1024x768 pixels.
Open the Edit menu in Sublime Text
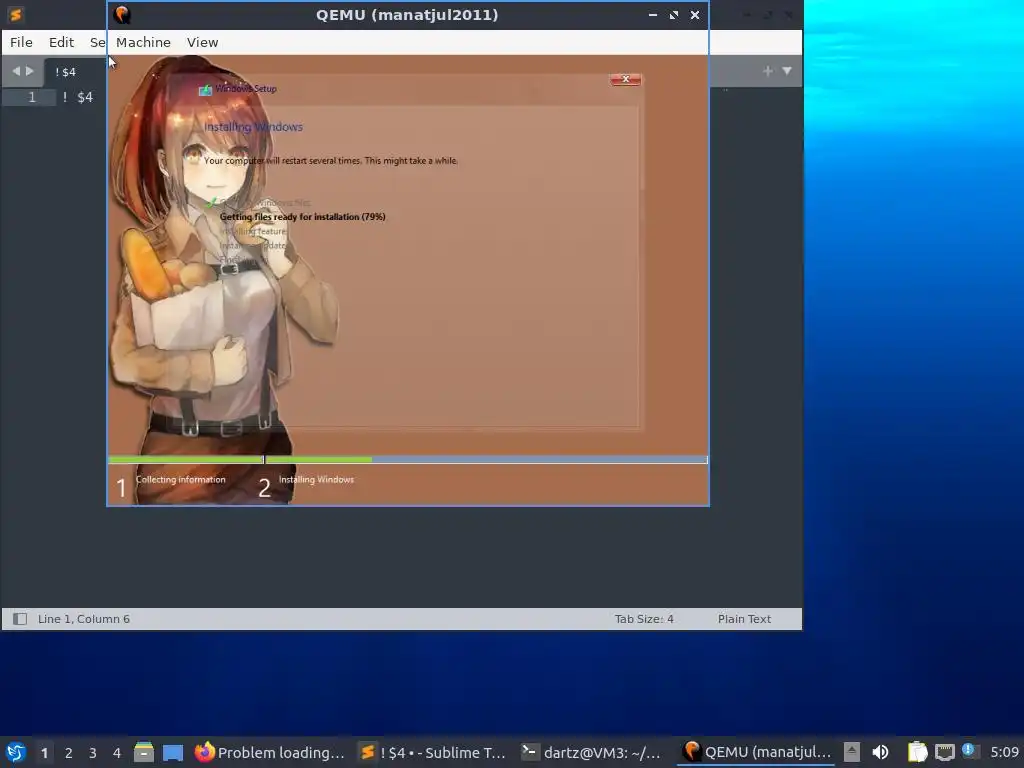click(x=61, y=42)
